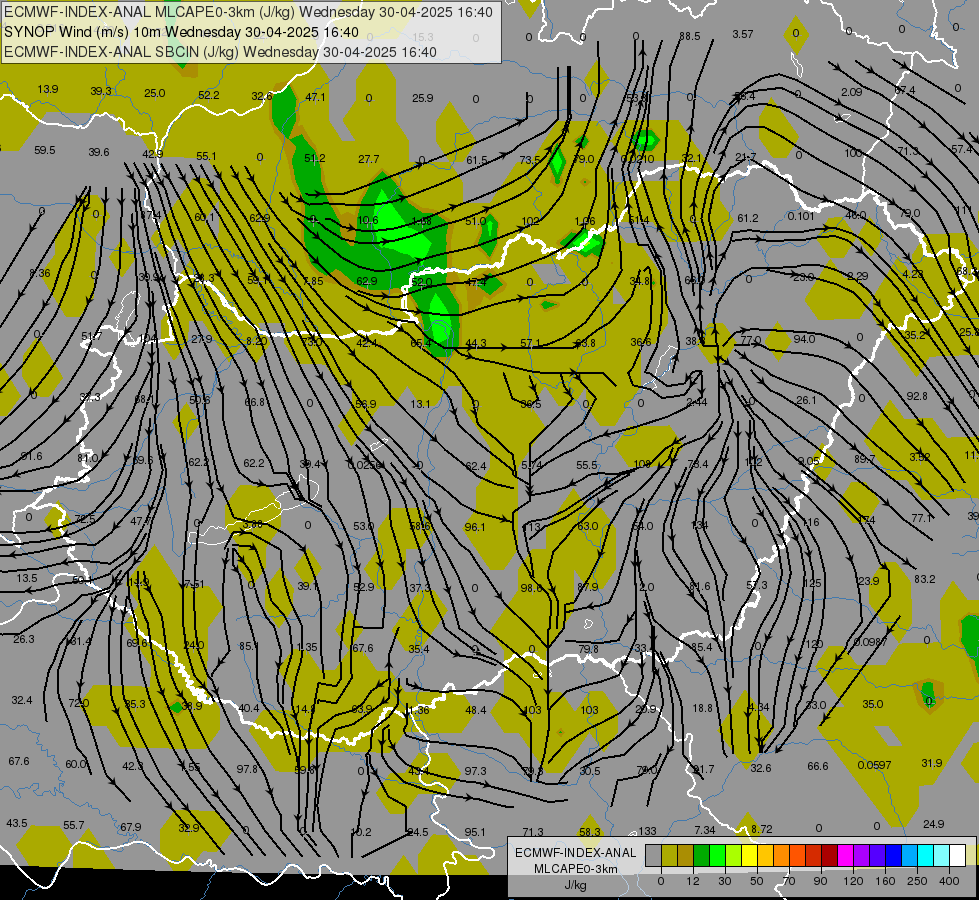Click the purple swatch after the 120 tick
This screenshot has height=900, width=979.
coord(862,856)
